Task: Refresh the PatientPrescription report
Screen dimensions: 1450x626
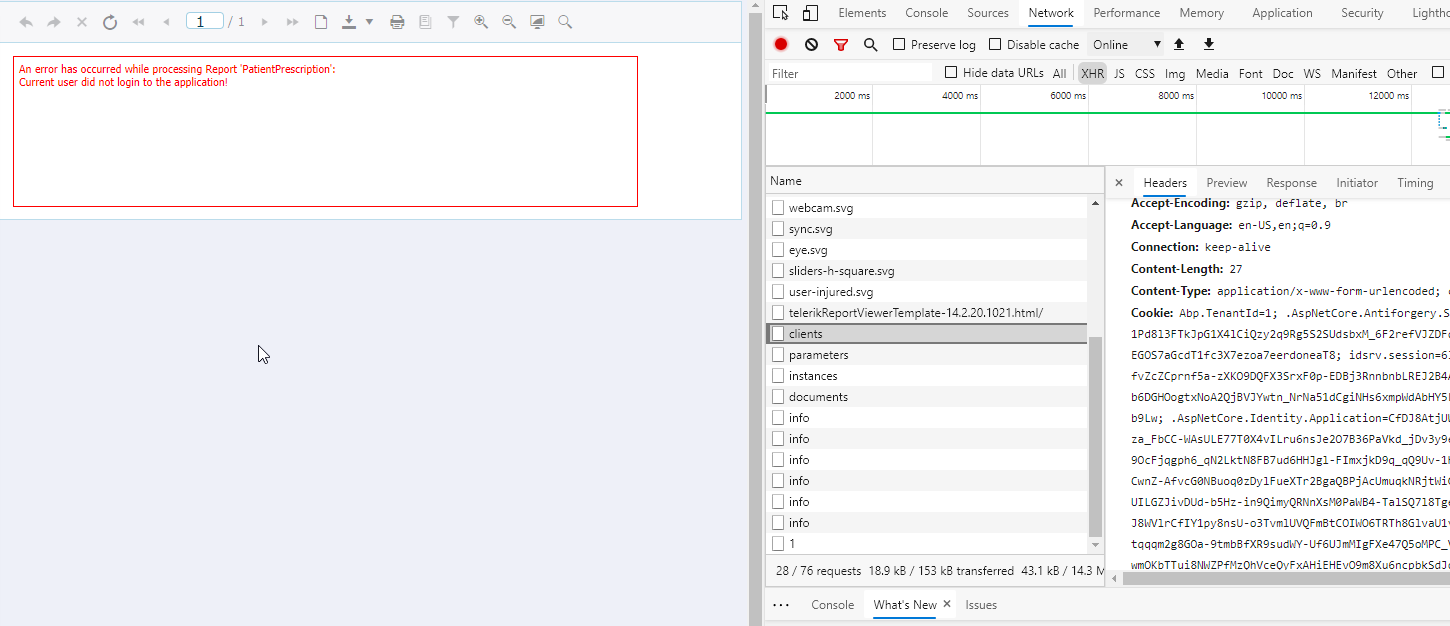Action: [110, 21]
